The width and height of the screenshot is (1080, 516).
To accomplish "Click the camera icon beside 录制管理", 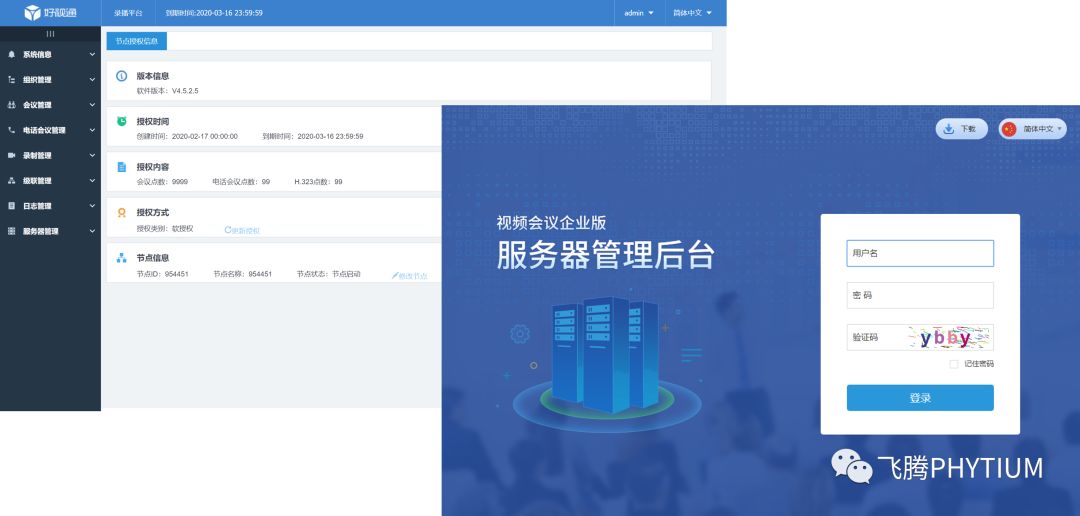I will tap(11, 156).
